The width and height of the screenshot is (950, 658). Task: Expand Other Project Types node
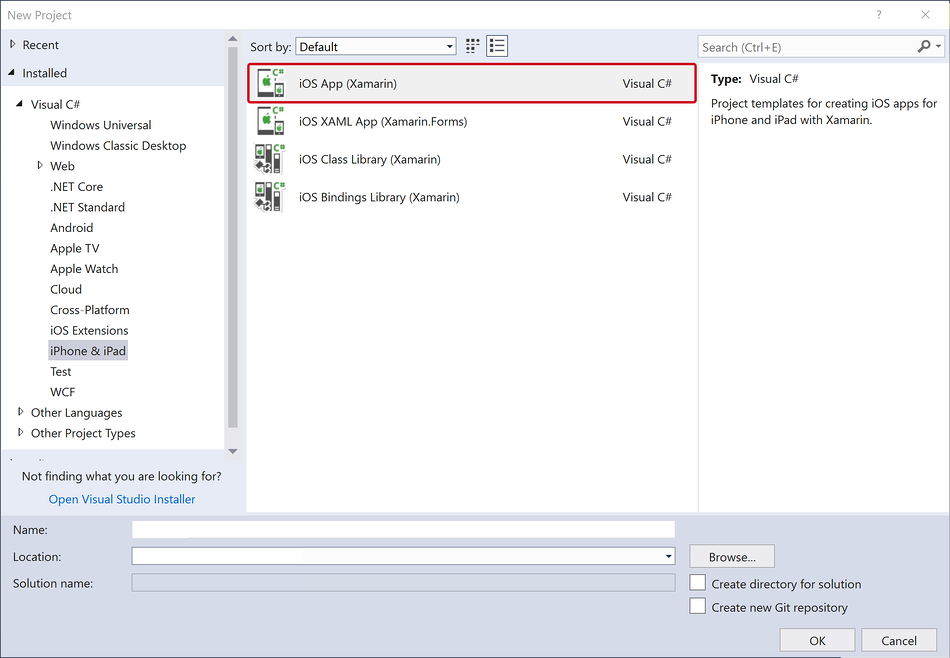pyautogui.click(x=21, y=432)
